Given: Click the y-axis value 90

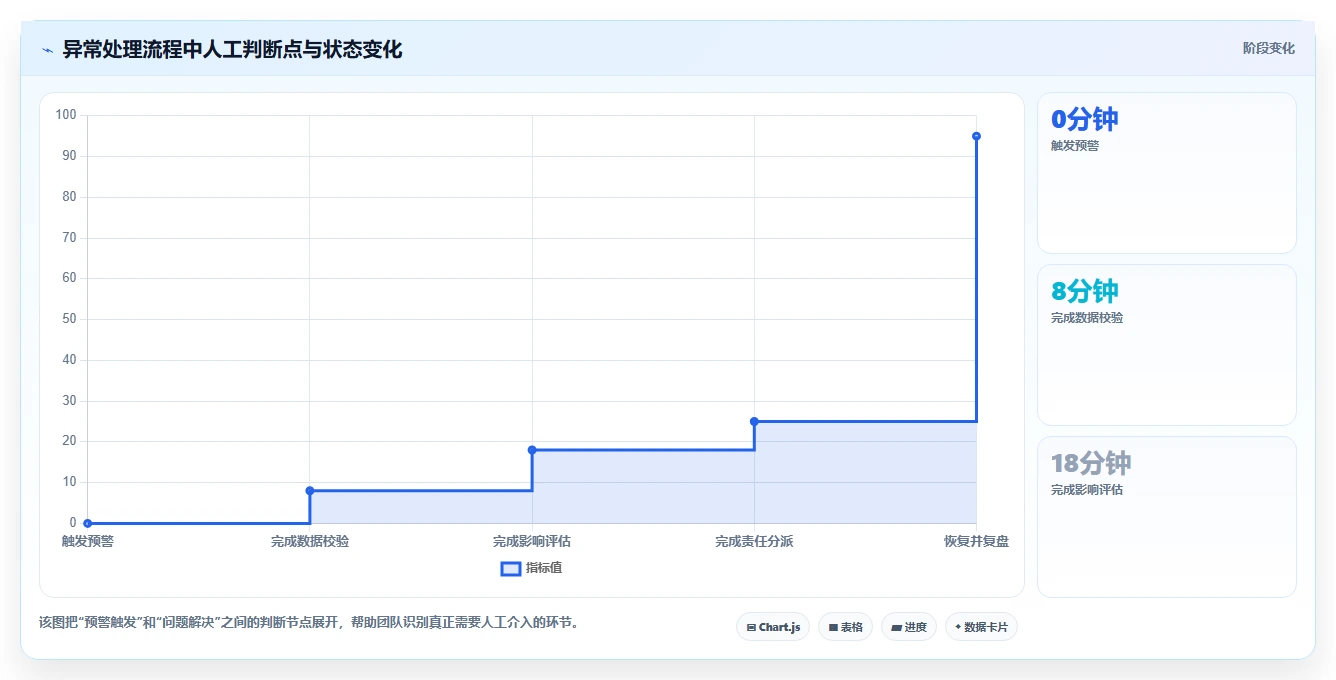Looking at the screenshot, I should 69,156.
